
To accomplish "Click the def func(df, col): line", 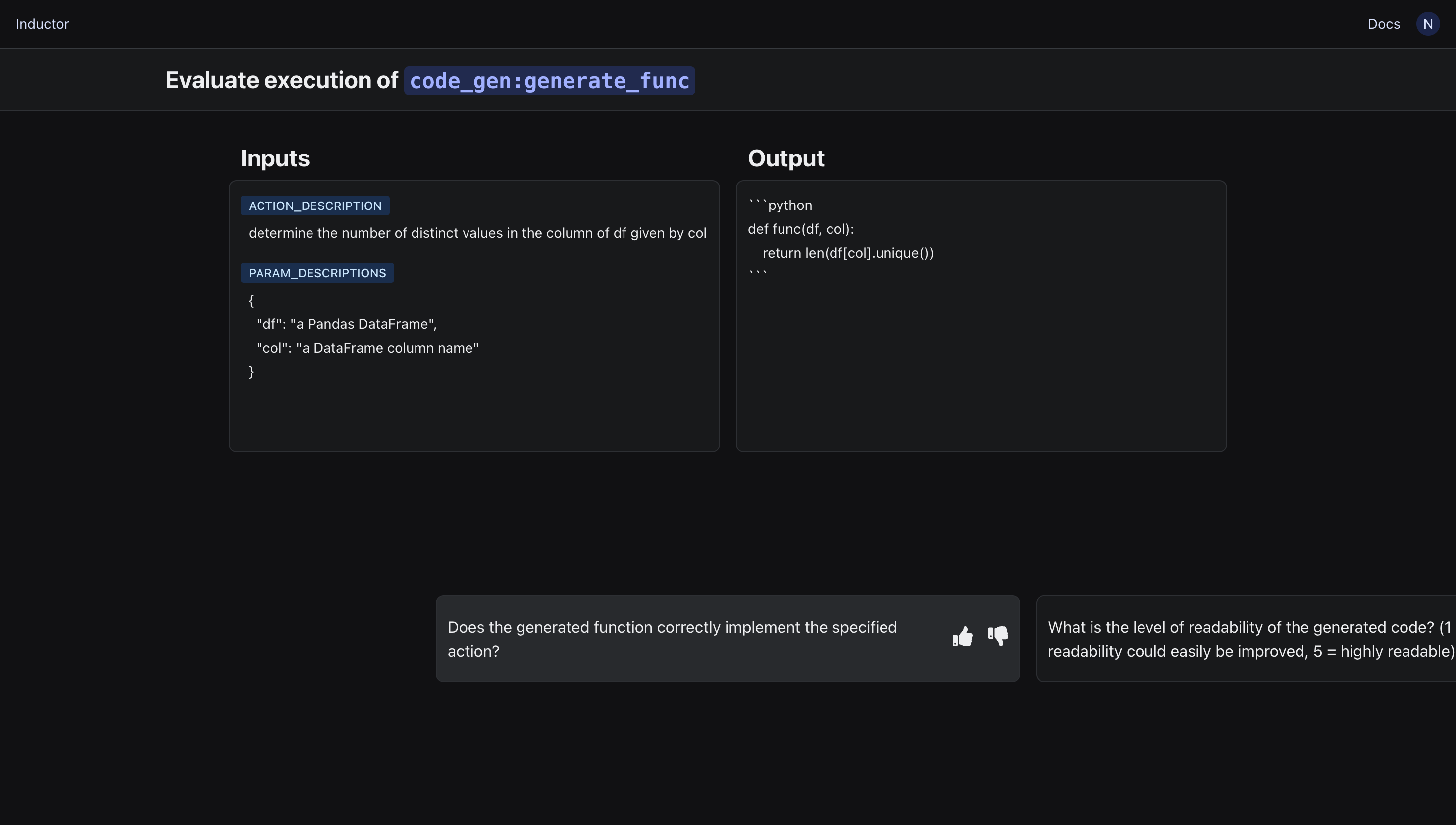I will (800, 229).
